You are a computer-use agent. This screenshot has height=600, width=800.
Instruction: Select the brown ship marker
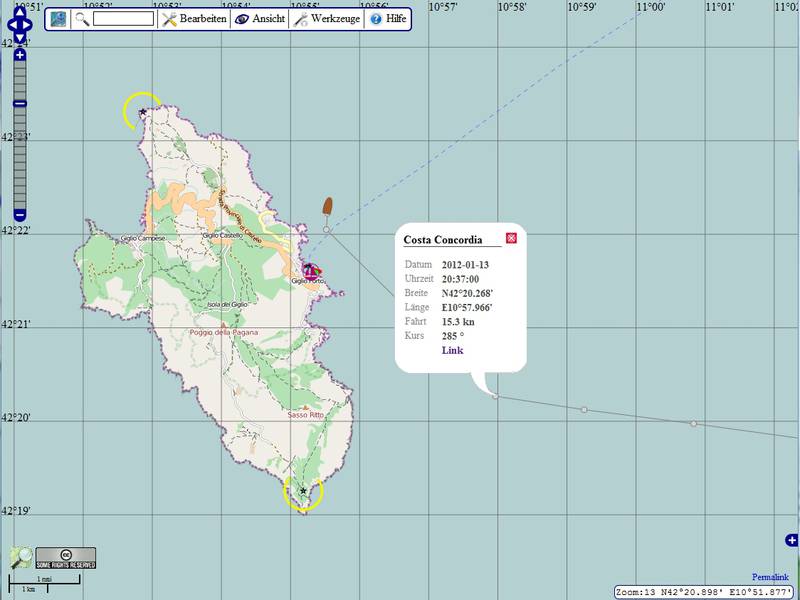pos(328,206)
